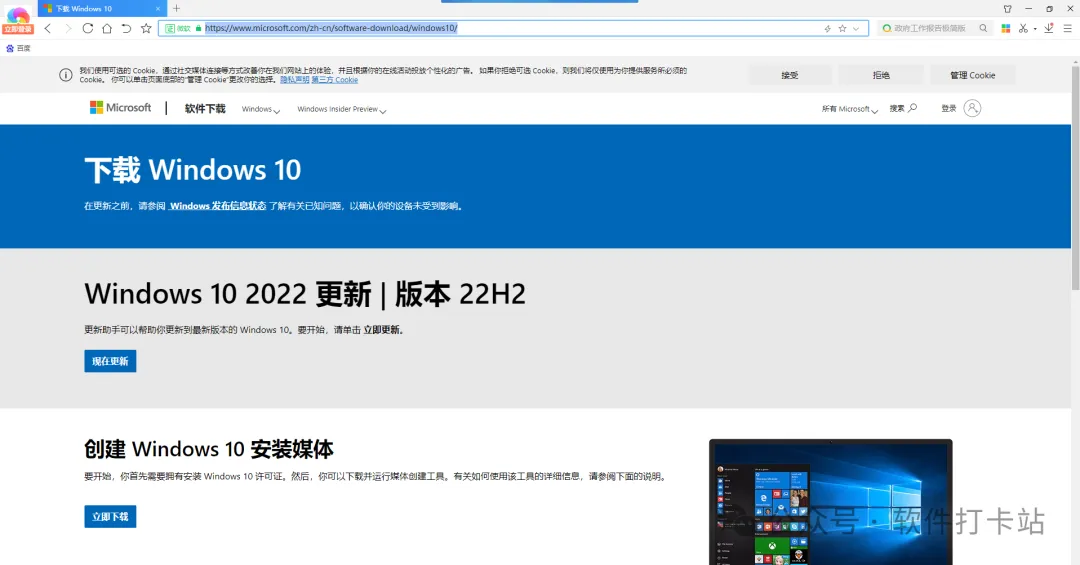Click the 创建 Windows 10 安装媒体 heading

pyautogui.click(x=209, y=449)
